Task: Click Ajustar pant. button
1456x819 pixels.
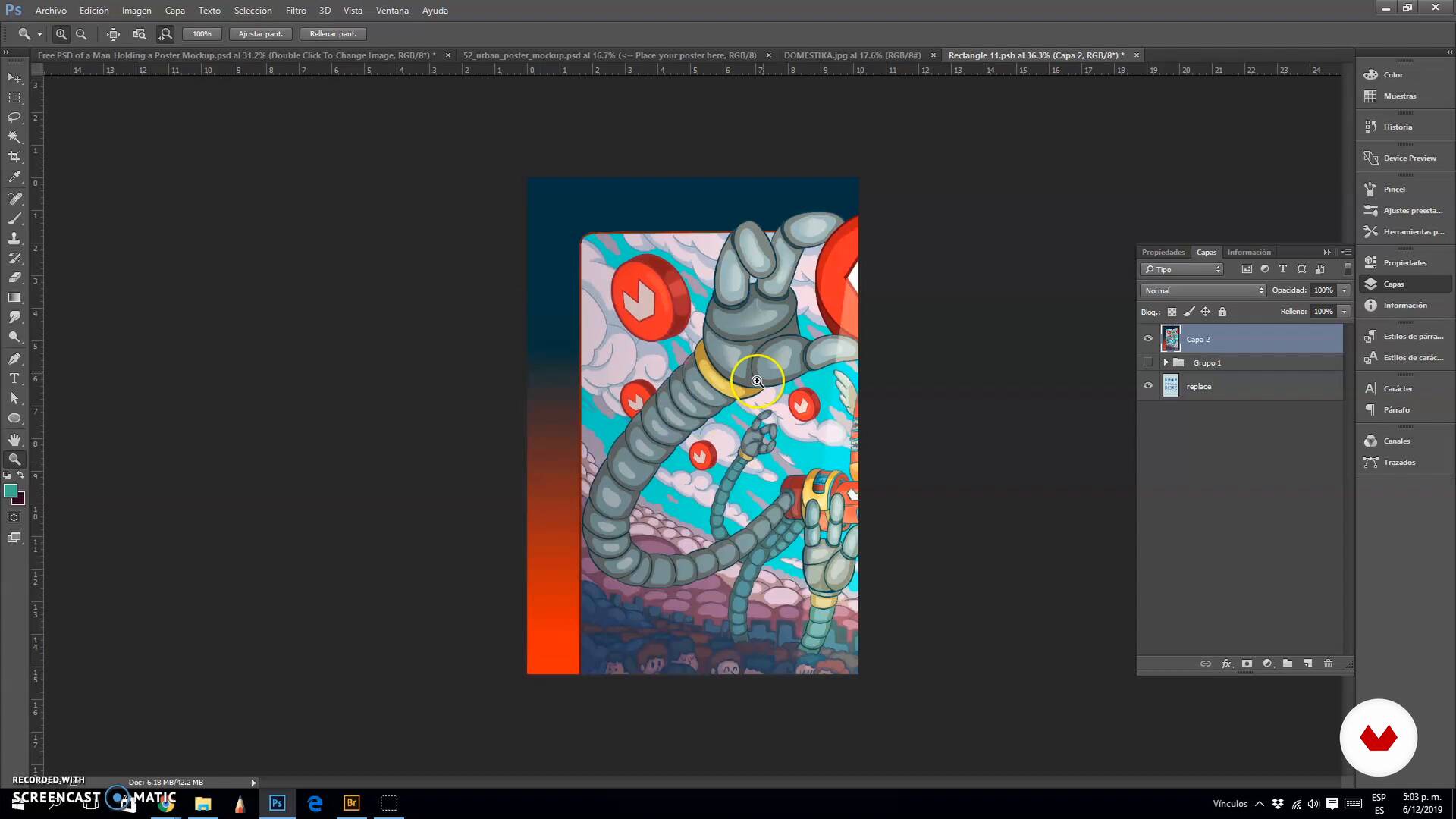Action: click(260, 34)
